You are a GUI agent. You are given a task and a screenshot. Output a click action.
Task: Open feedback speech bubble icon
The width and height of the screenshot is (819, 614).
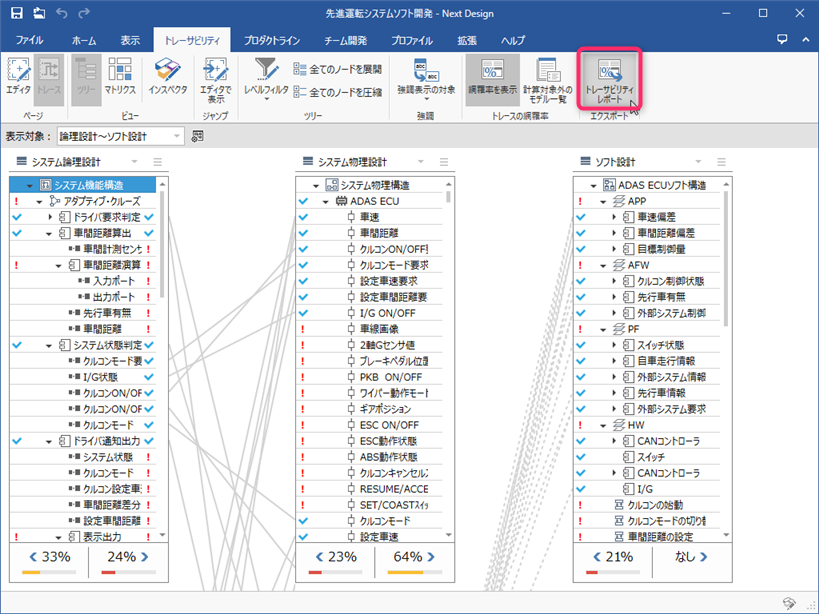click(782, 39)
